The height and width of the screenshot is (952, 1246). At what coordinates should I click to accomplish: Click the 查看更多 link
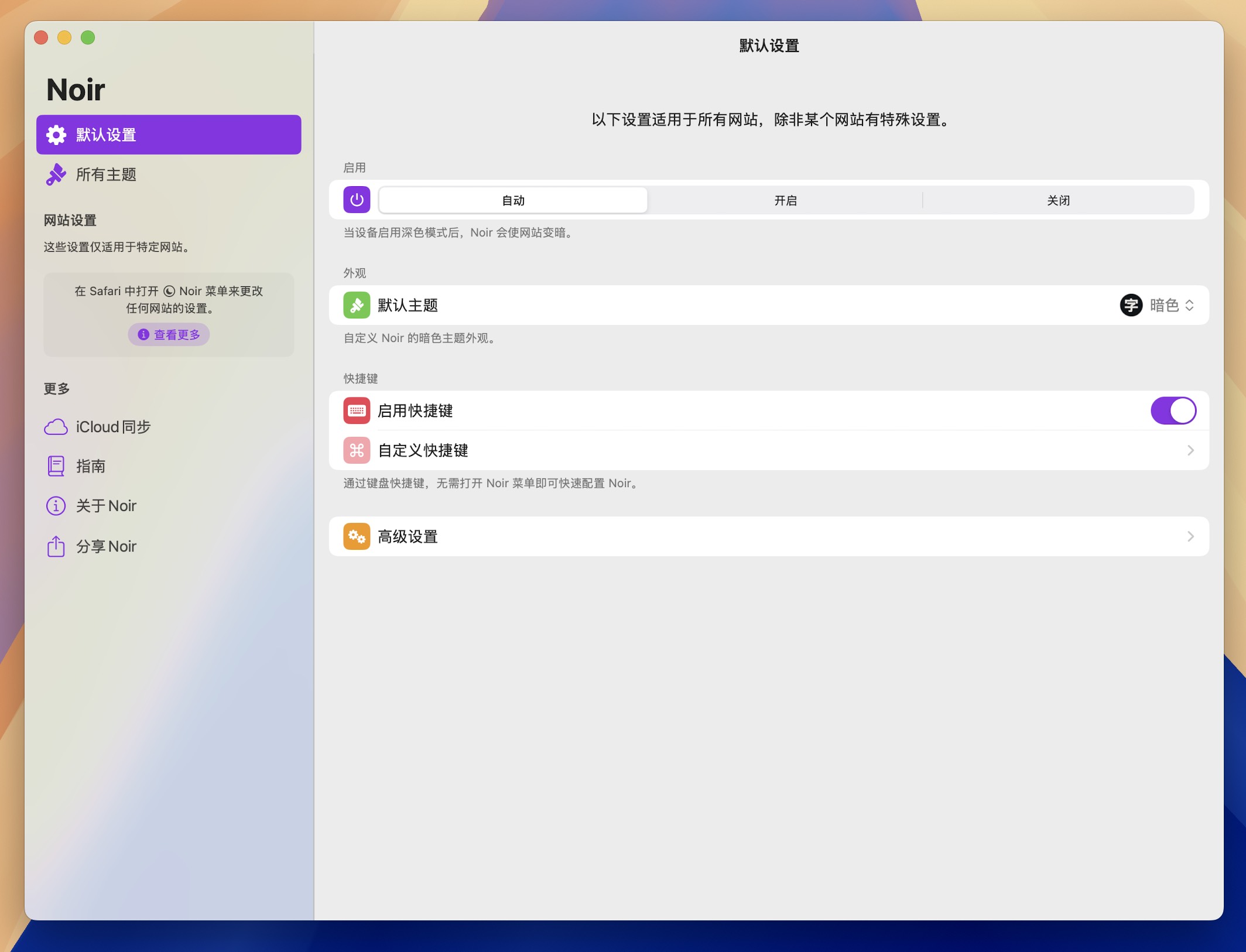click(169, 334)
